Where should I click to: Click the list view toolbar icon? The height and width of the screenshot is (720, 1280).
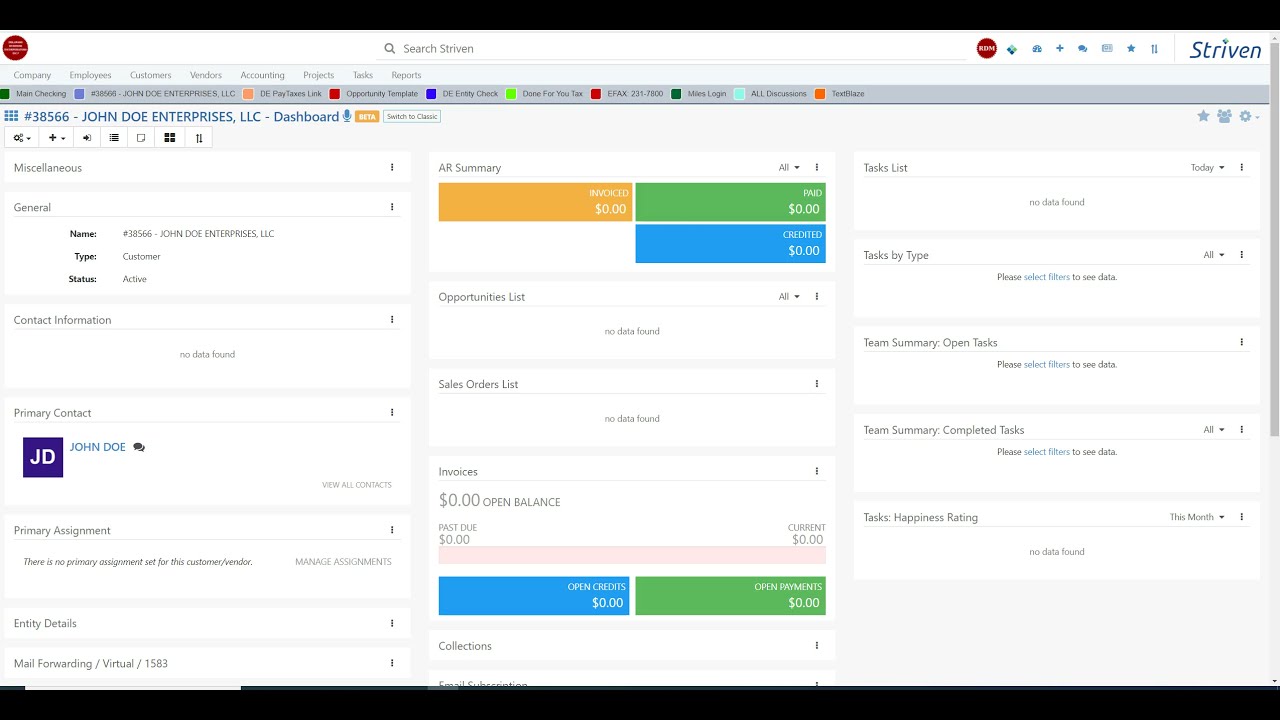coord(114,138)
